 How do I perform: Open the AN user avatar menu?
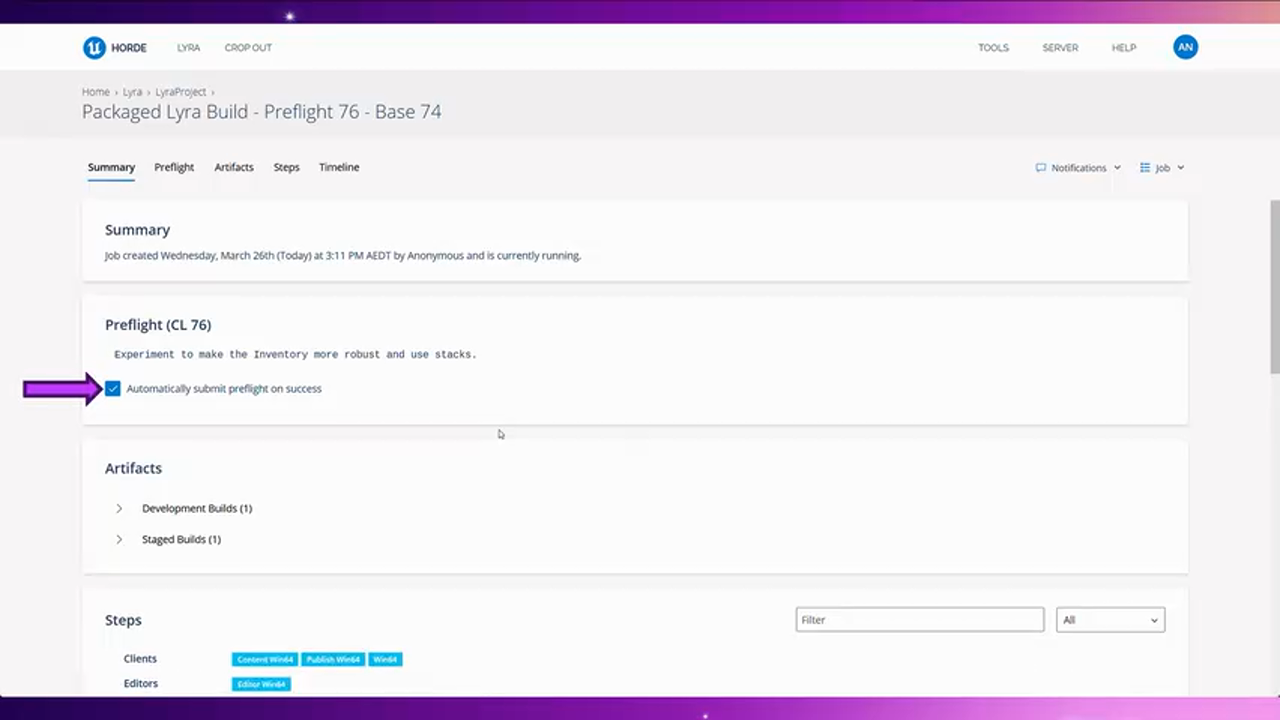[x=1185, y=47]
